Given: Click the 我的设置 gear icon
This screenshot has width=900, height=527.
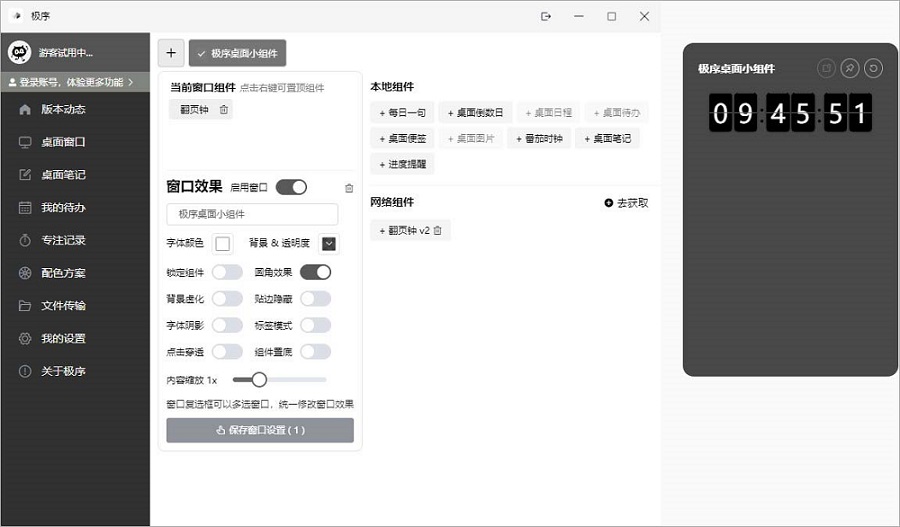Looking at the screenshot, I should point(25,338).
